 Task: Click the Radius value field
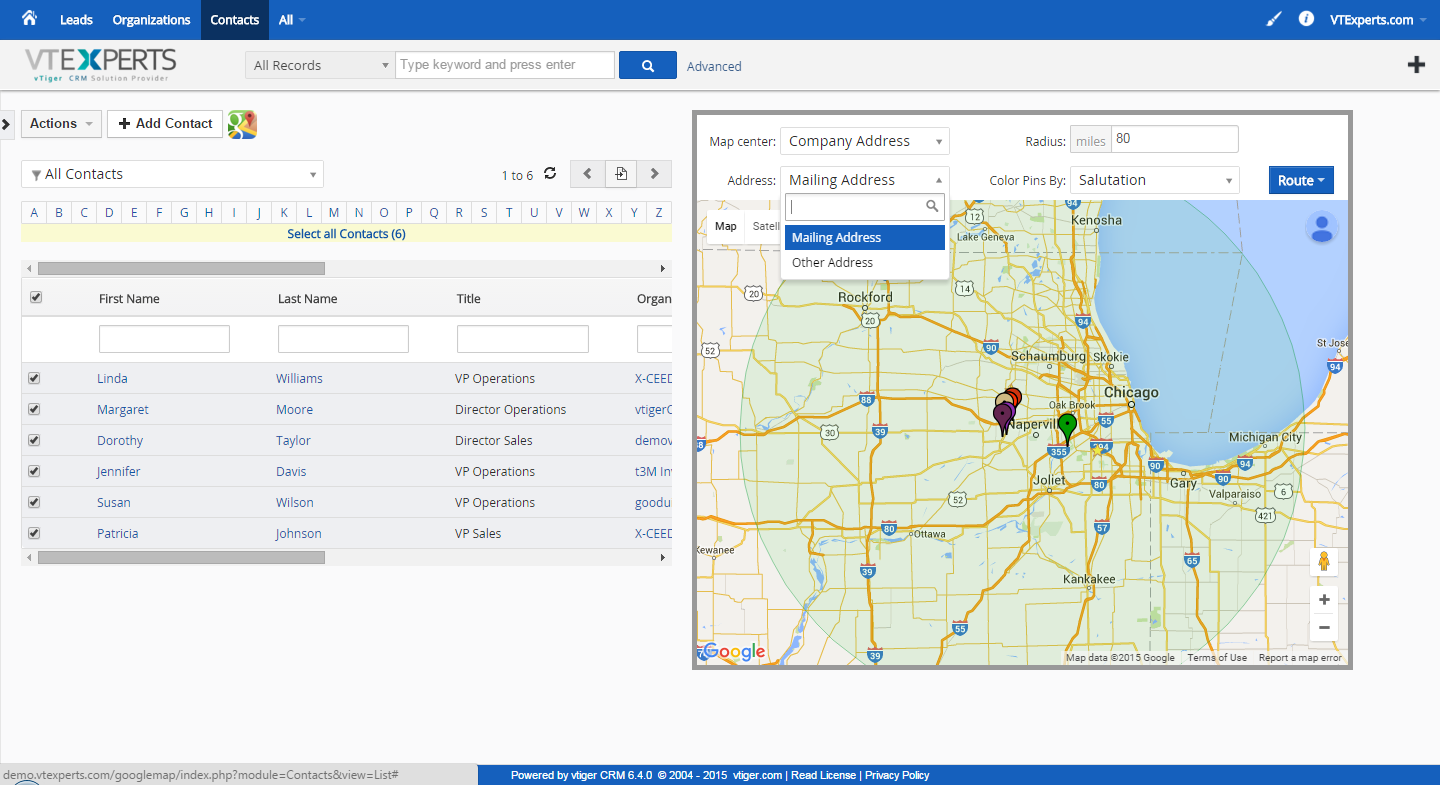1174,139
